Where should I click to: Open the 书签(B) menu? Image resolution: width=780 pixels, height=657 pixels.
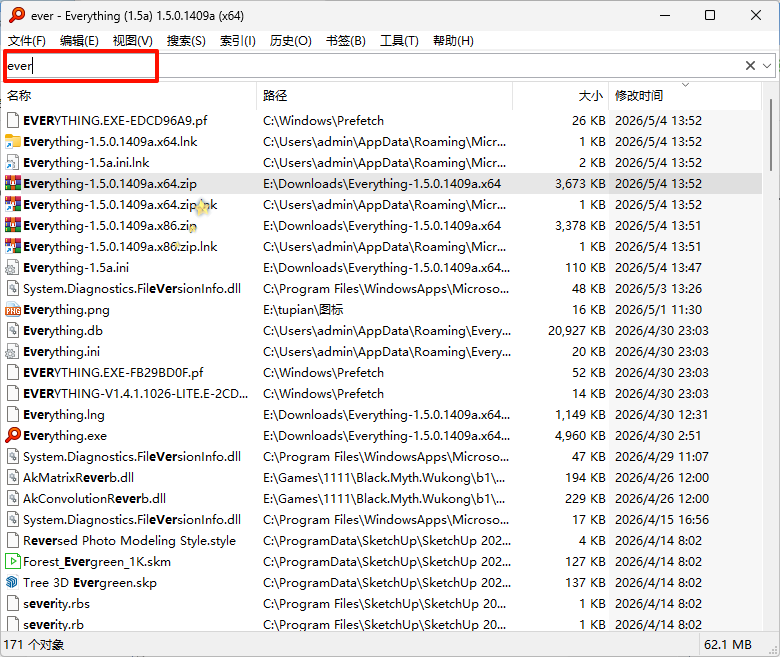pyautogui.click(x=346, y=41)
